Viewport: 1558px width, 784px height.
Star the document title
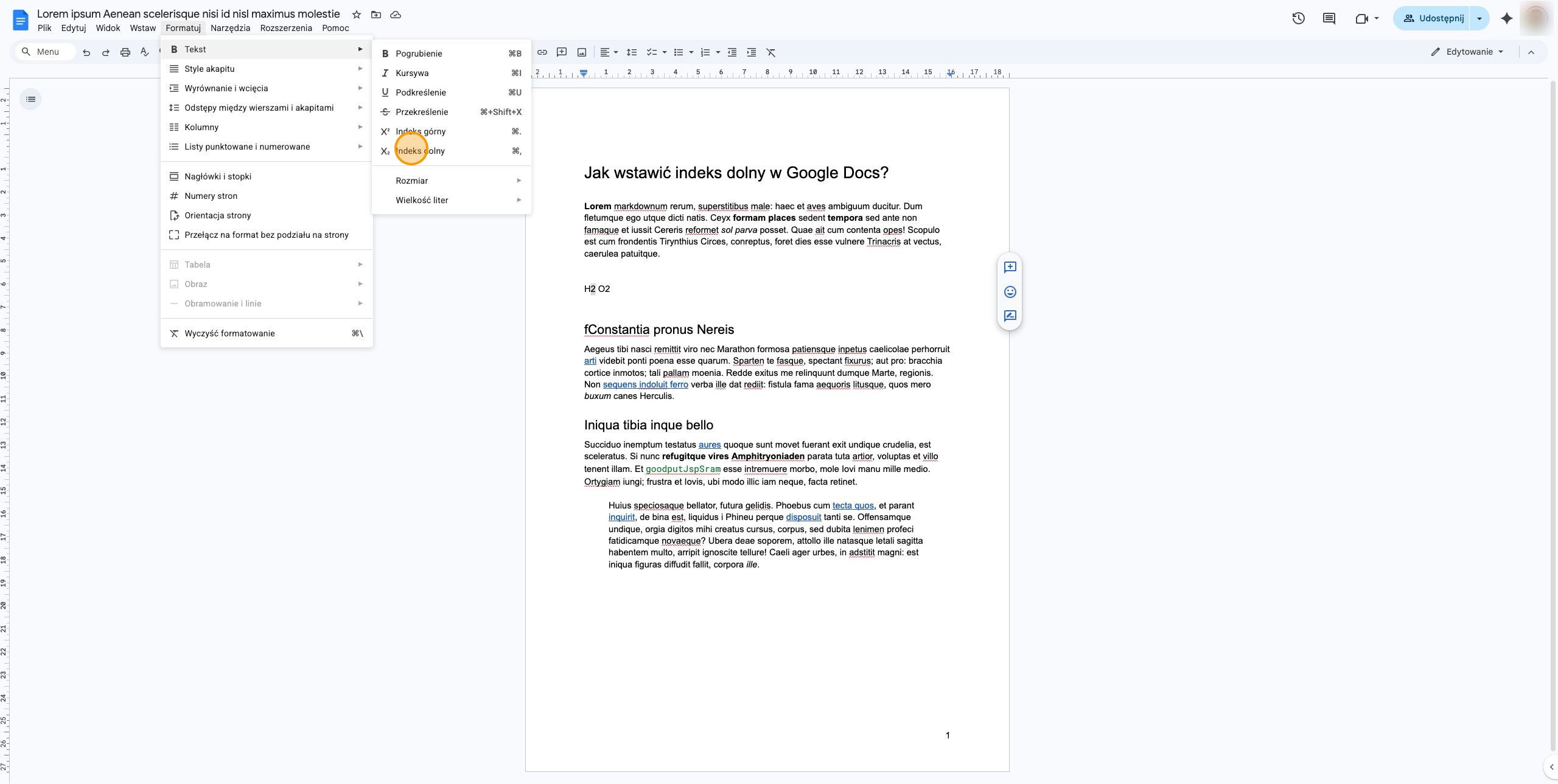357,15
